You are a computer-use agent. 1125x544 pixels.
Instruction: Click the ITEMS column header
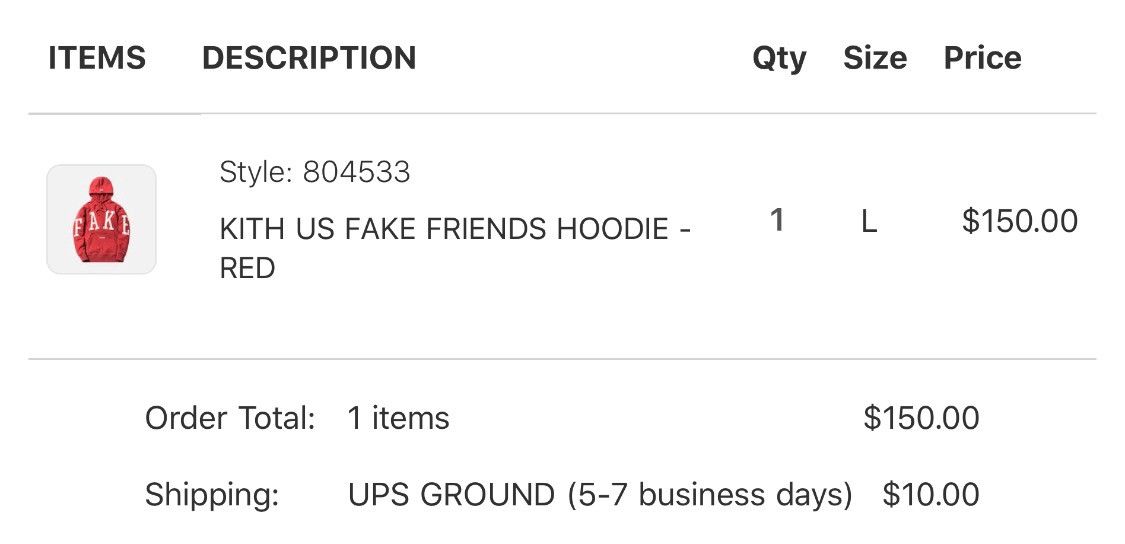(x=97, y=58)
